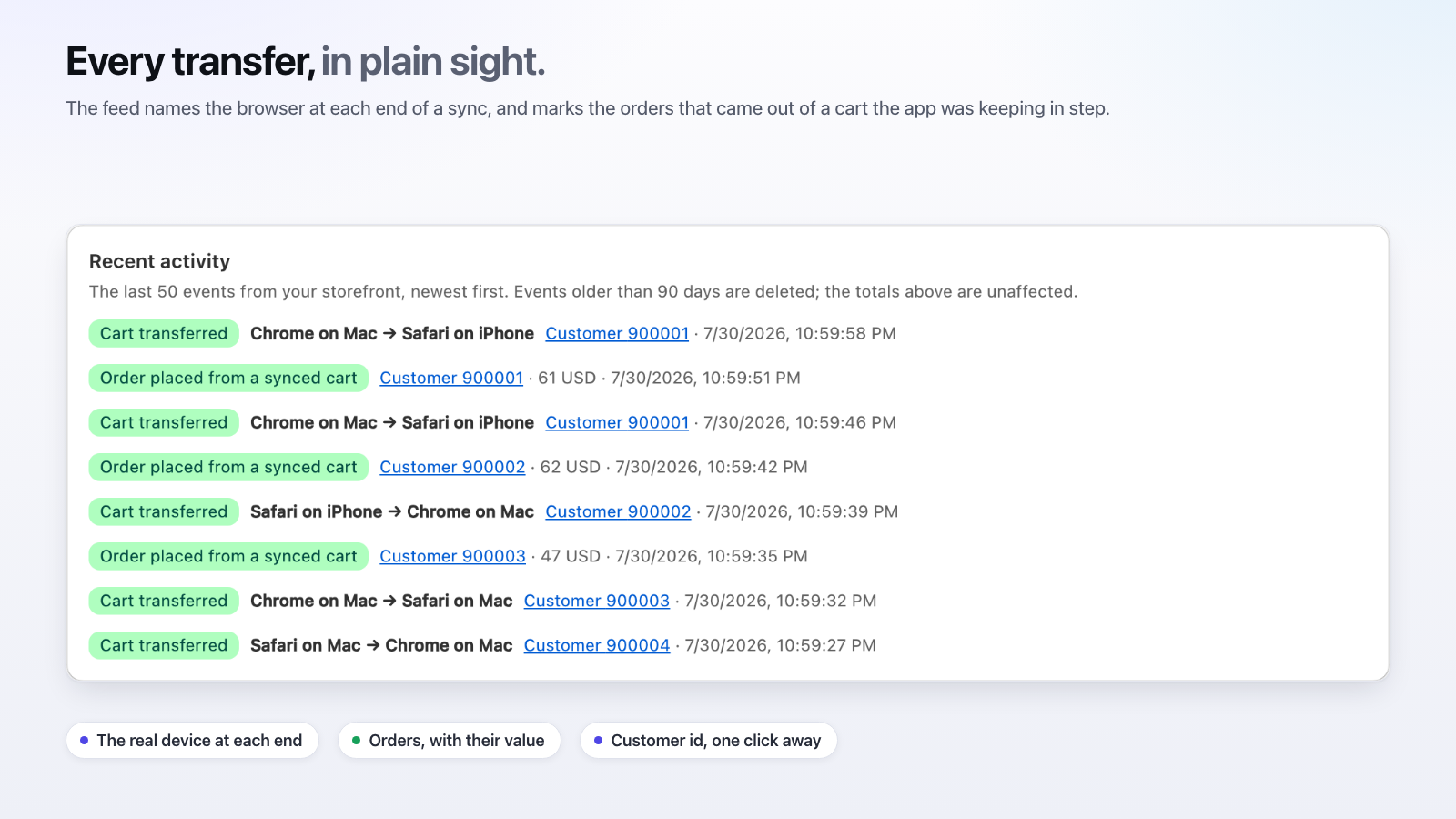Open Customer 900001 link at 10:59:58 PM

click(x=617, y=333)
